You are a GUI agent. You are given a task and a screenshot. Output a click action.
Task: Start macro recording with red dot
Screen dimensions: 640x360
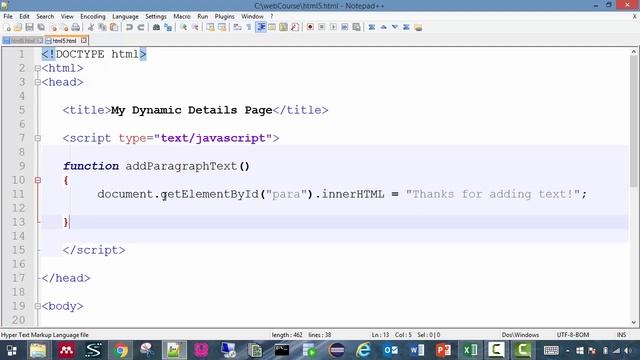pos(310,27)
